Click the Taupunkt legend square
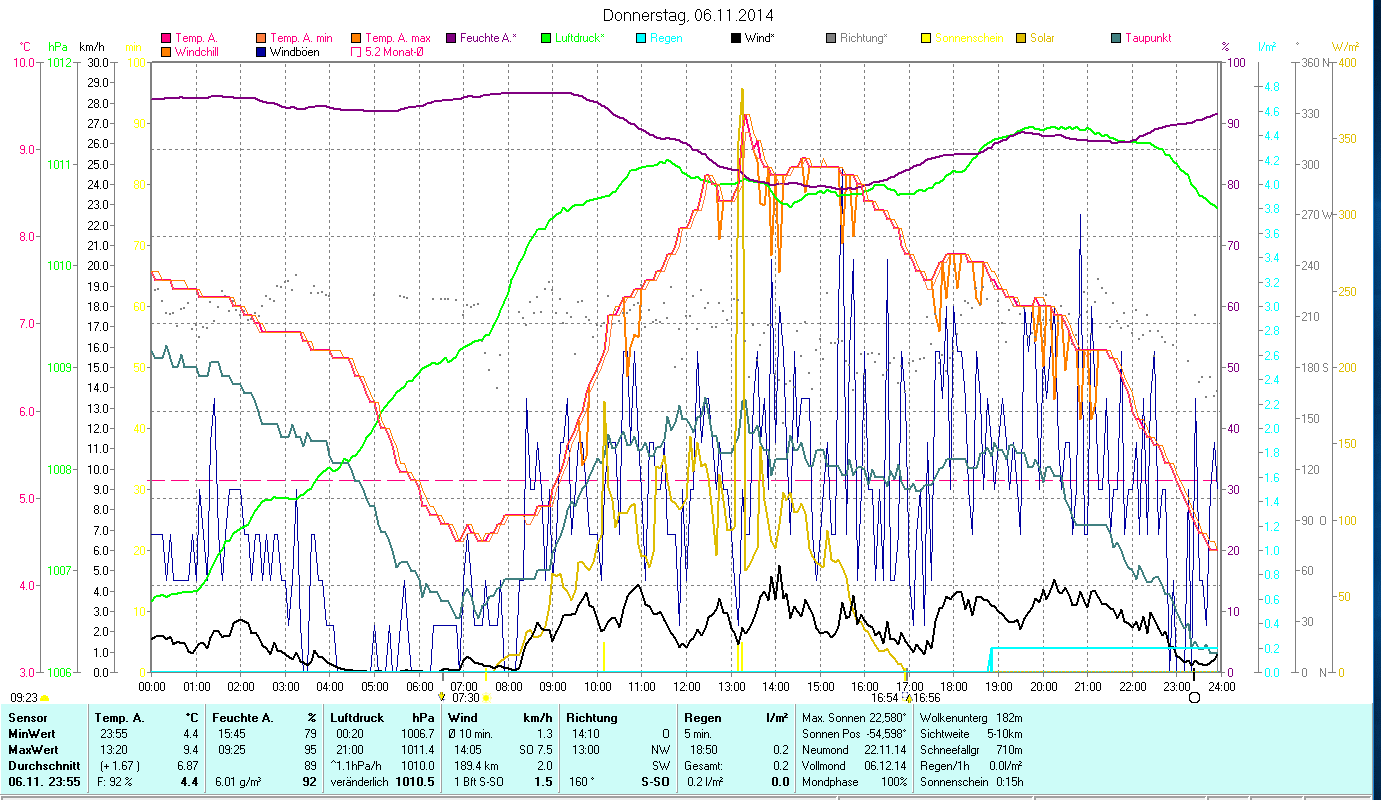 pyautogui.click(x=1116, y=38)
